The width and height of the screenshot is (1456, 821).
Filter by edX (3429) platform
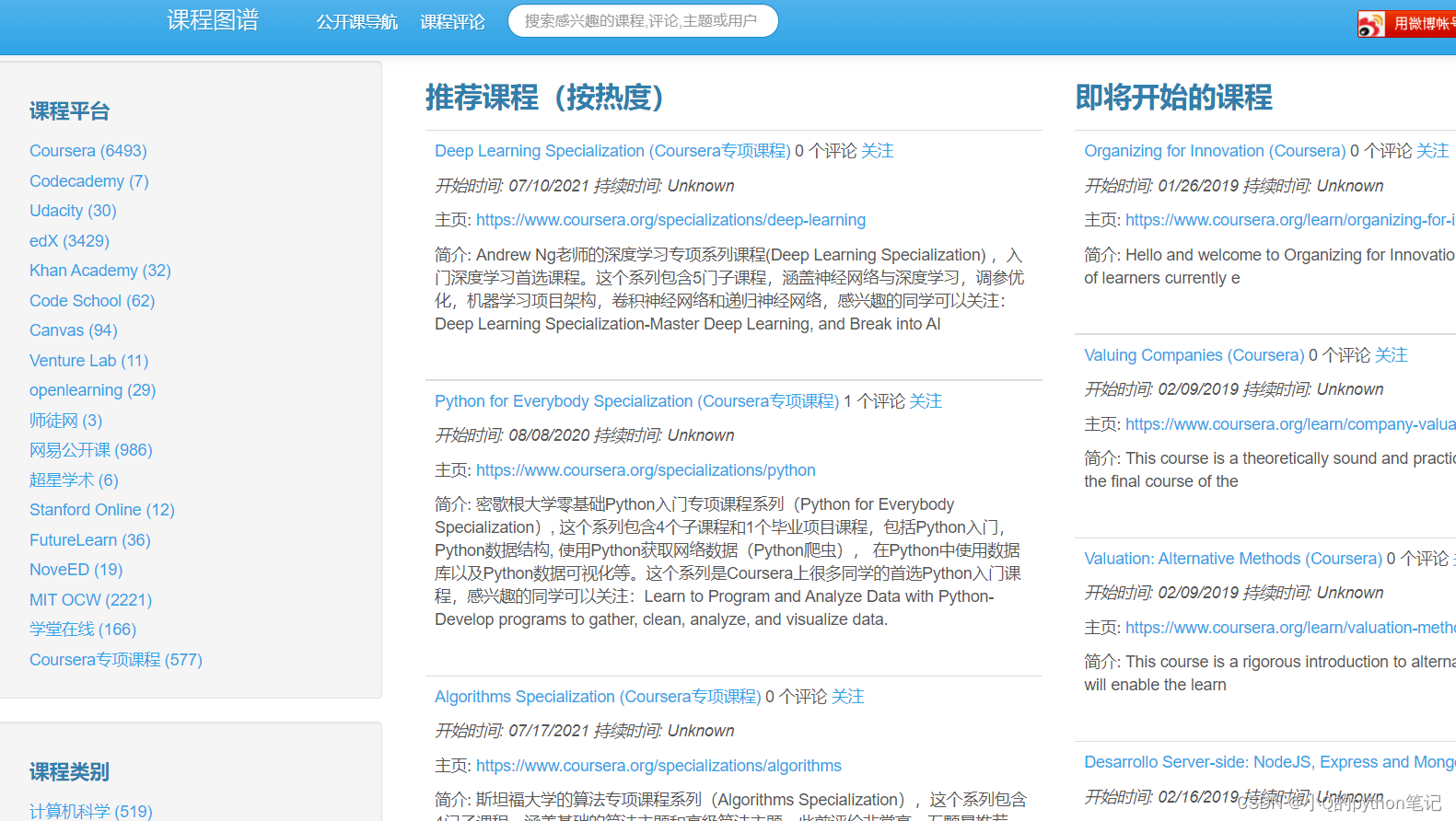point(69,241)
